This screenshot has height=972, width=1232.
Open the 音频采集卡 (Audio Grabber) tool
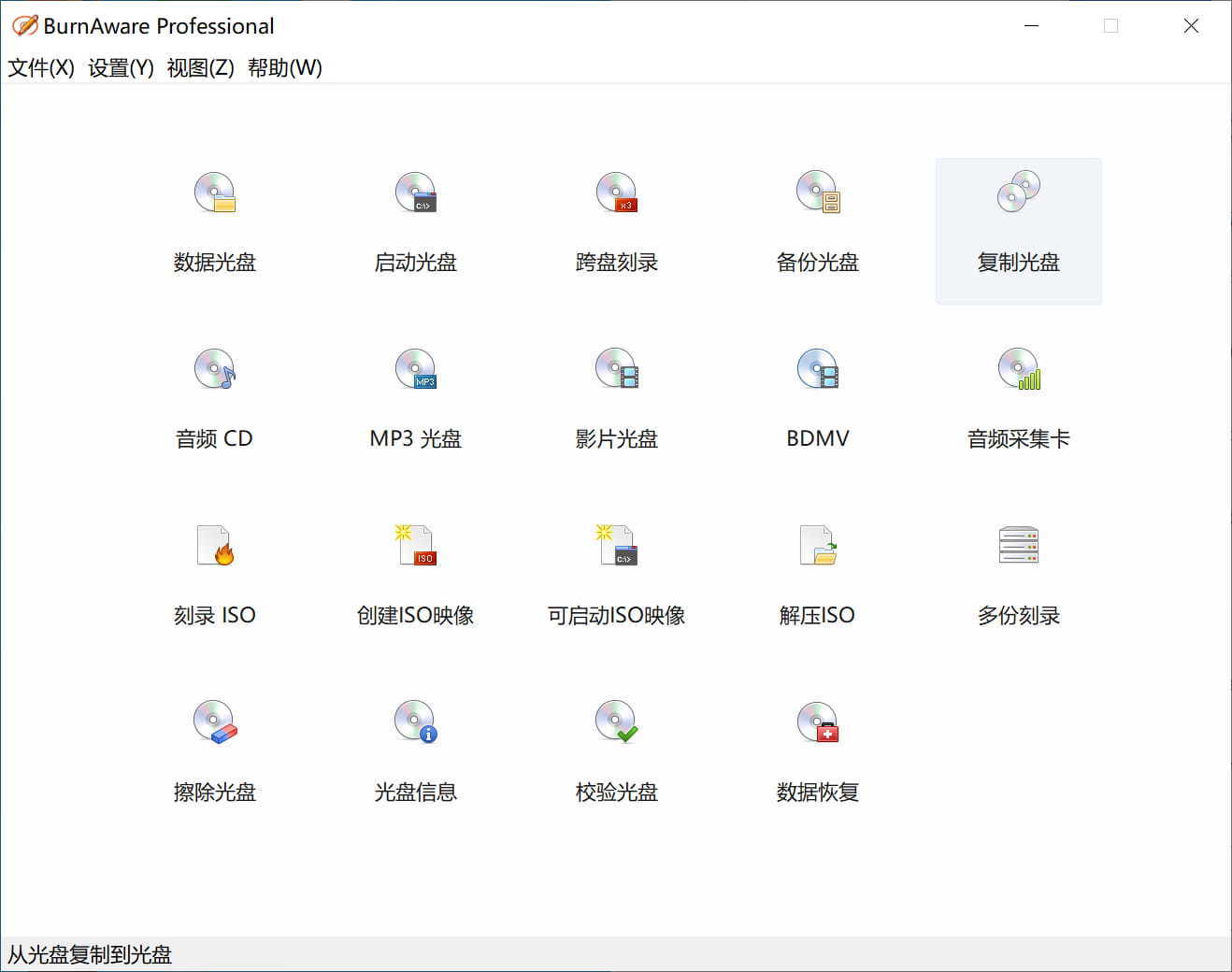[x=1018, y=400]
